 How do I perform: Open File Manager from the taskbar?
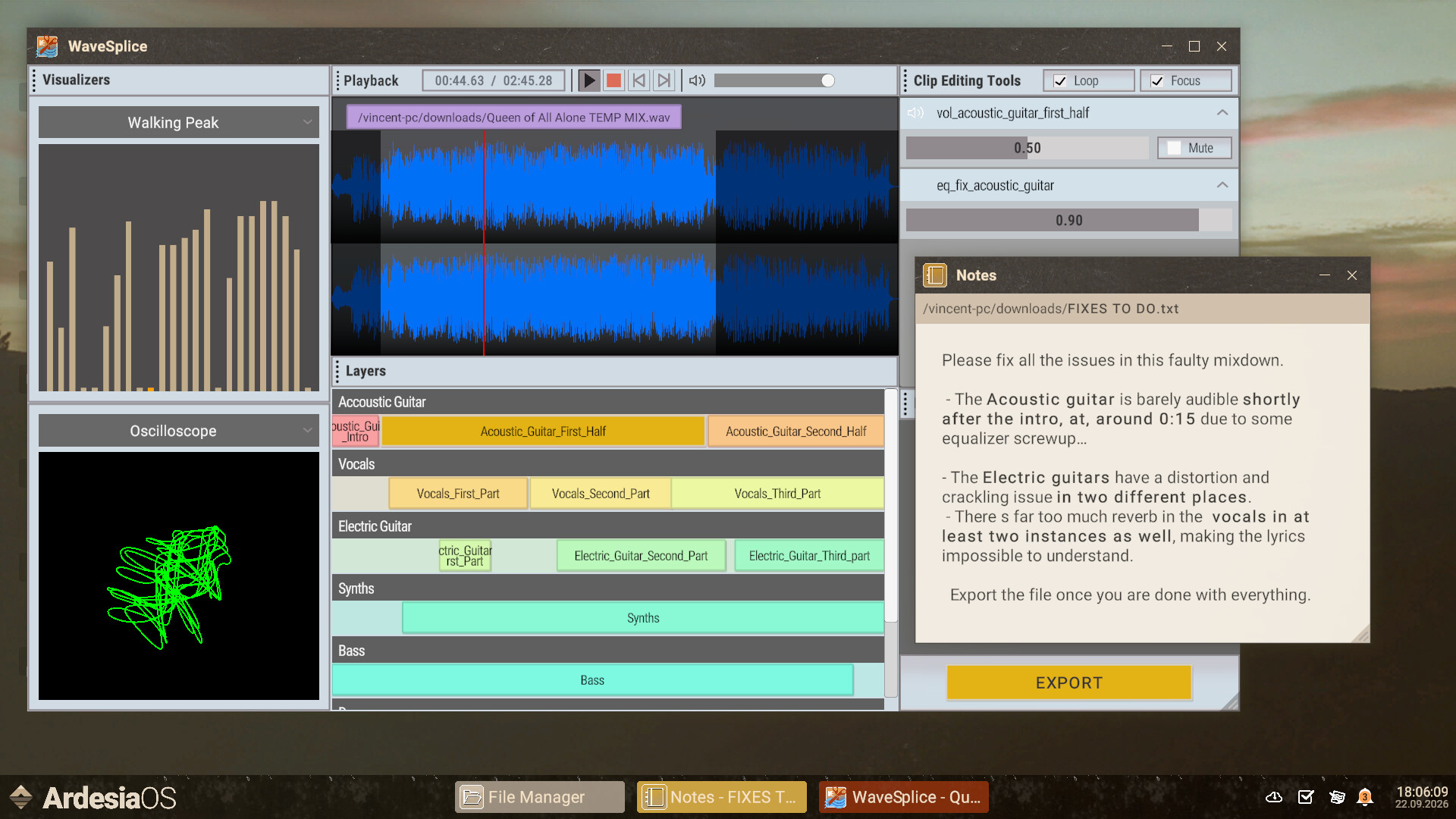coord(538,796)
